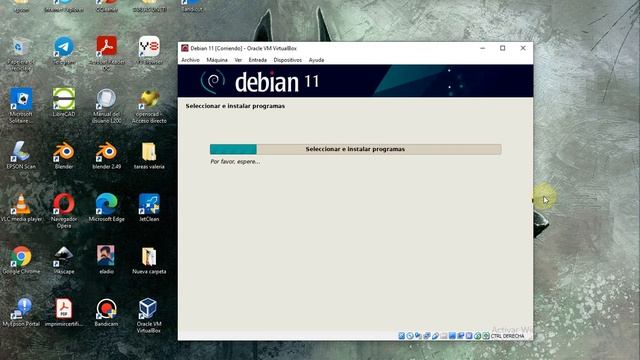The width and height of the screenshot is (640, 360).
Task: Click the mouse integration status icon
Action: tap(478, 336)
